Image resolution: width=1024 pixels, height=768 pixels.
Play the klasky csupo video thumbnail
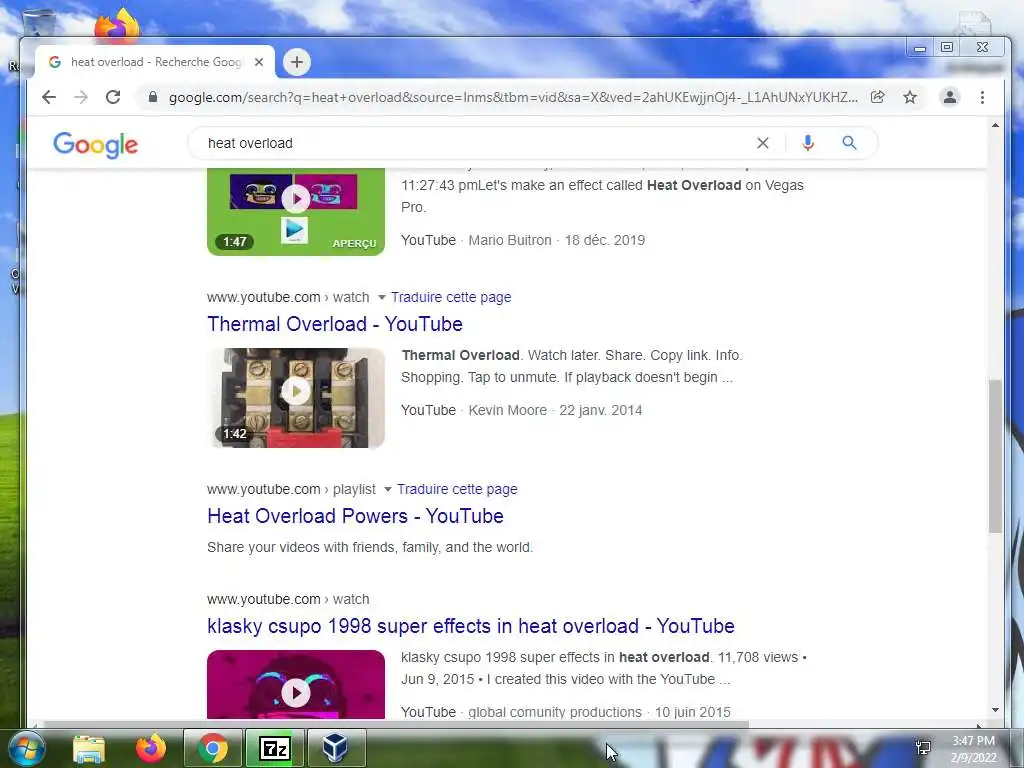tap(296, 684)
